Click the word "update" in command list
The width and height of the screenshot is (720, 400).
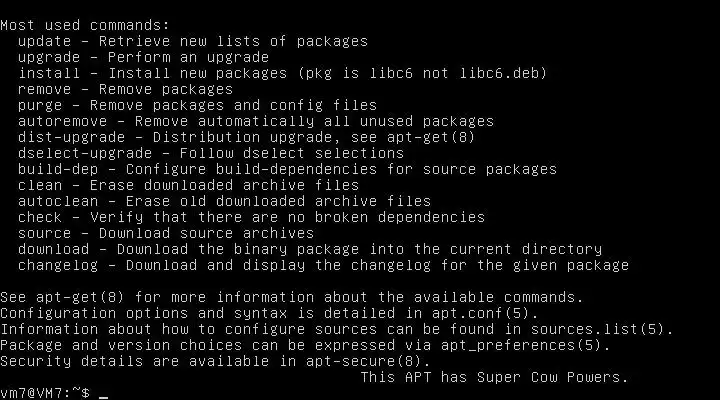[44, 41]
